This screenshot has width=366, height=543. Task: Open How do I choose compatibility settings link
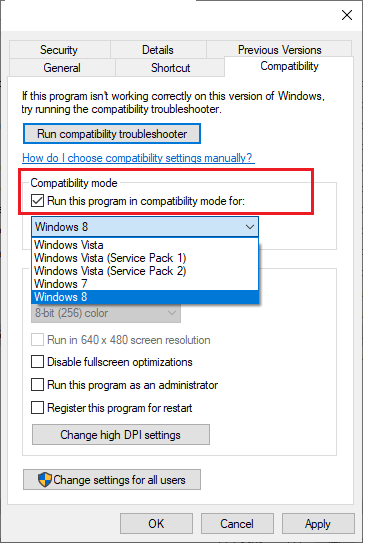pos(137,158)
